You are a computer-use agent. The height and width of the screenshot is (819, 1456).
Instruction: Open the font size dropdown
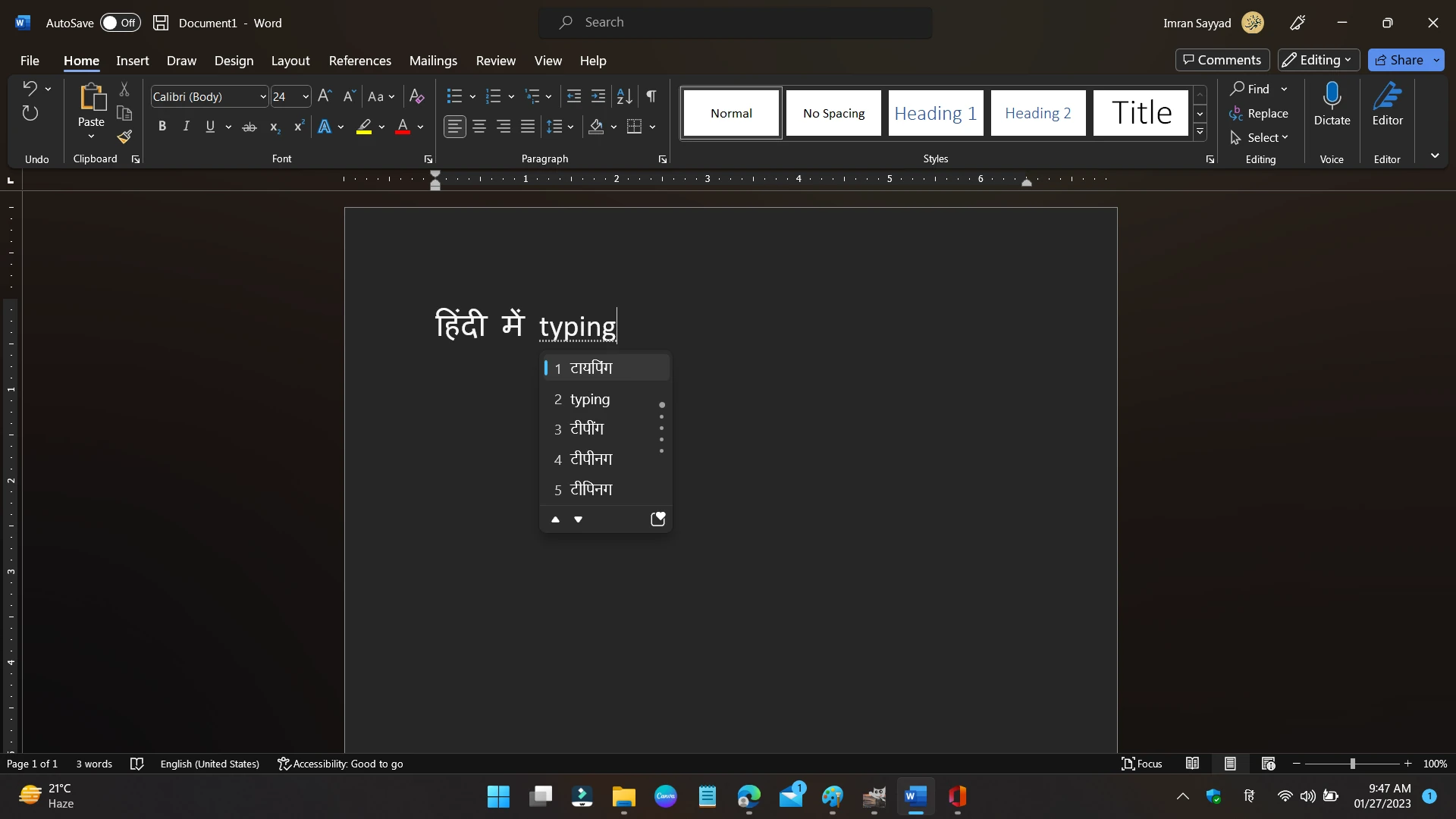click(305, 96)
